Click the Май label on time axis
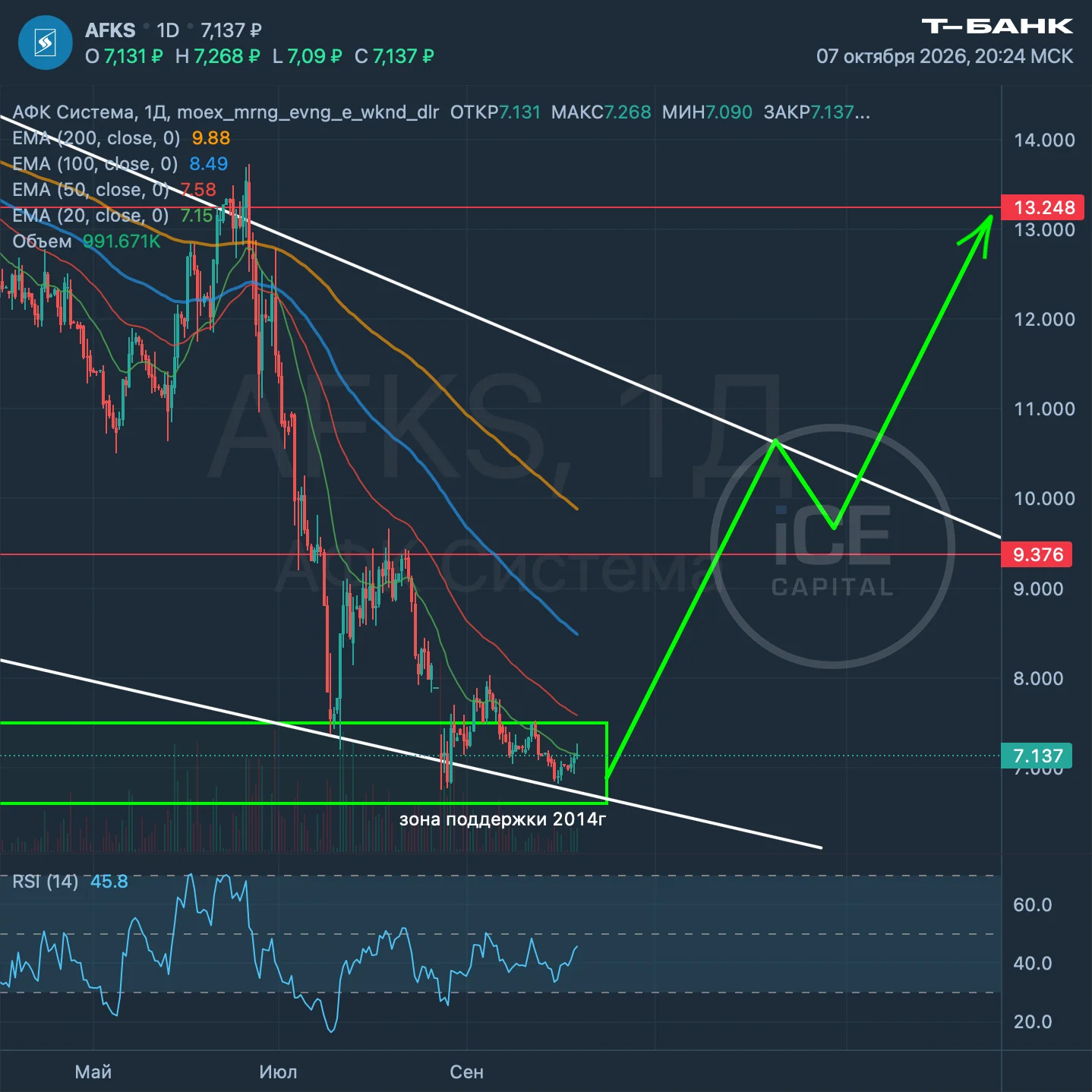Image resolution: width=1092 pixels, height=1092 pixels. click(93, 1071)
